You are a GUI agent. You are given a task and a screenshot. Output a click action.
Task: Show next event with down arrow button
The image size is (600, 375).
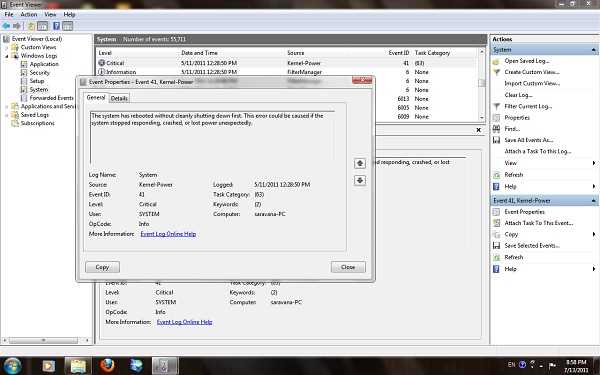coord(360,180)
